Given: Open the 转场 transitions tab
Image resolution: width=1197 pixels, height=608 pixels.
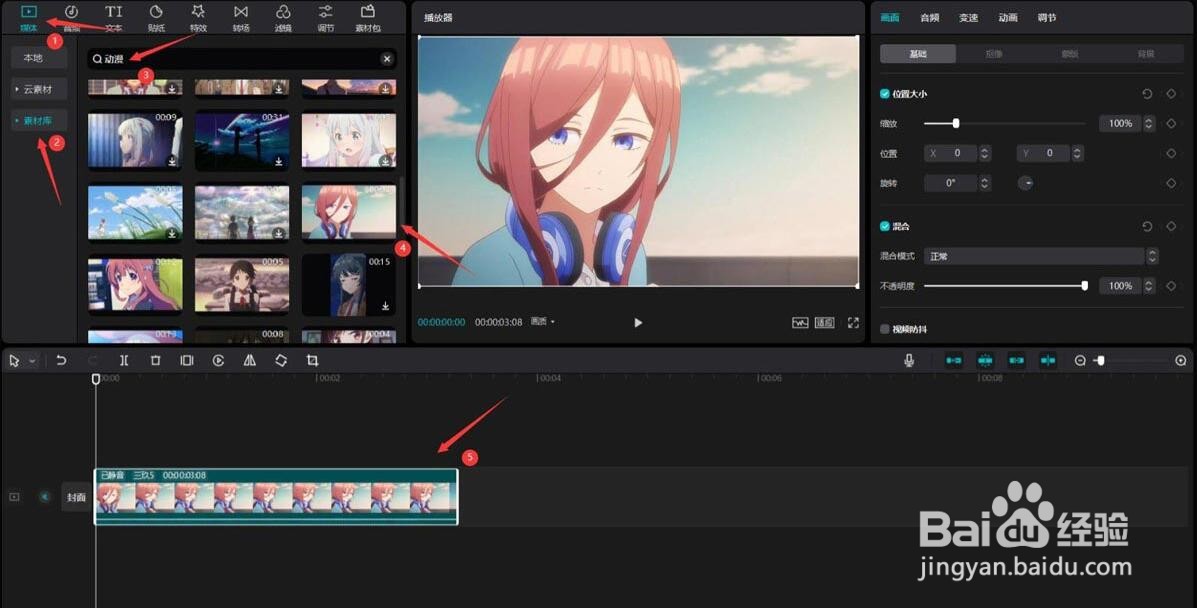Looking at the screenshot, I should (240, 18).
